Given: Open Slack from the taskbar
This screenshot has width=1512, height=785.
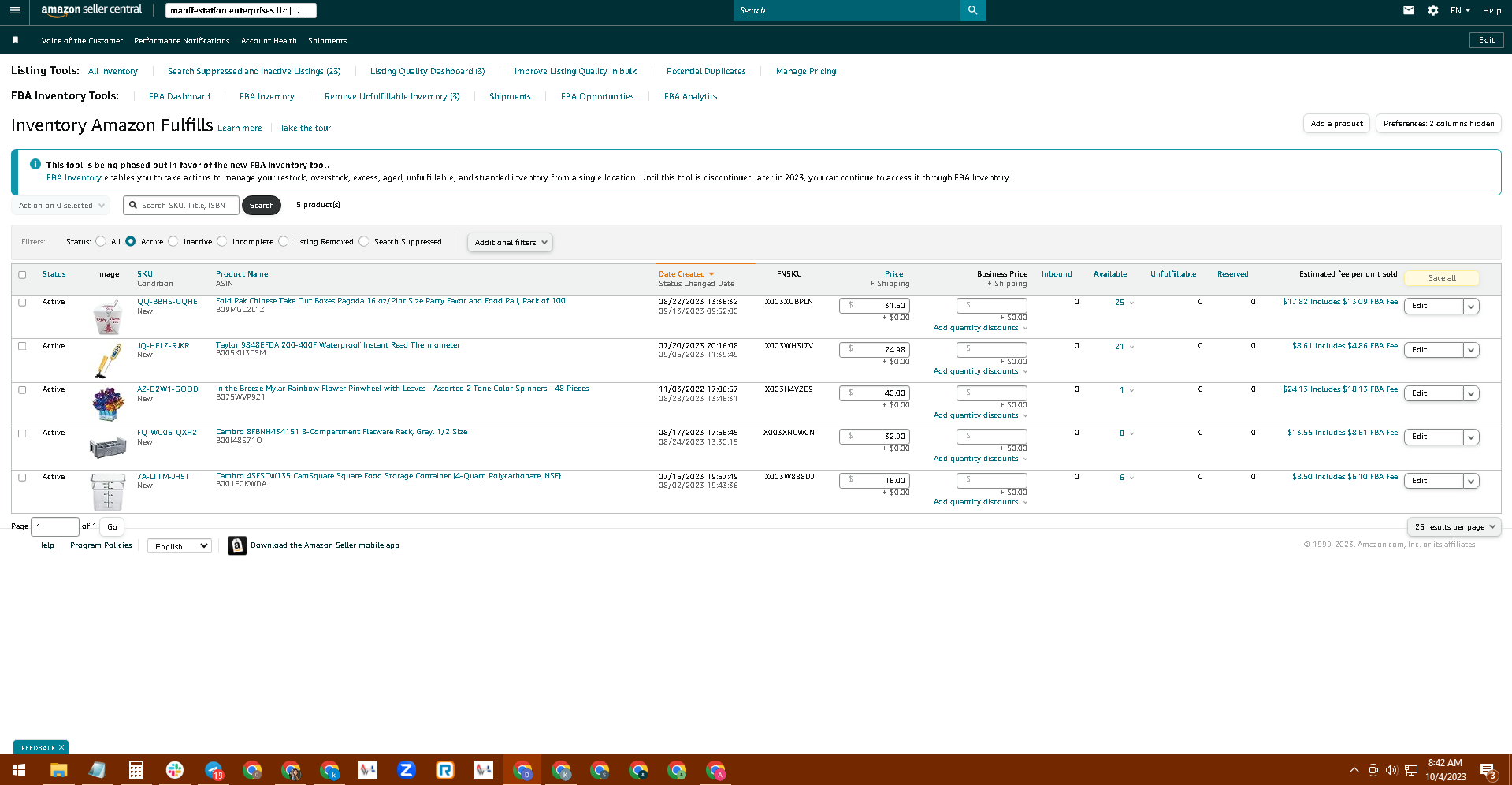Looking at the screenshot, I should click(x=175, y=770).
